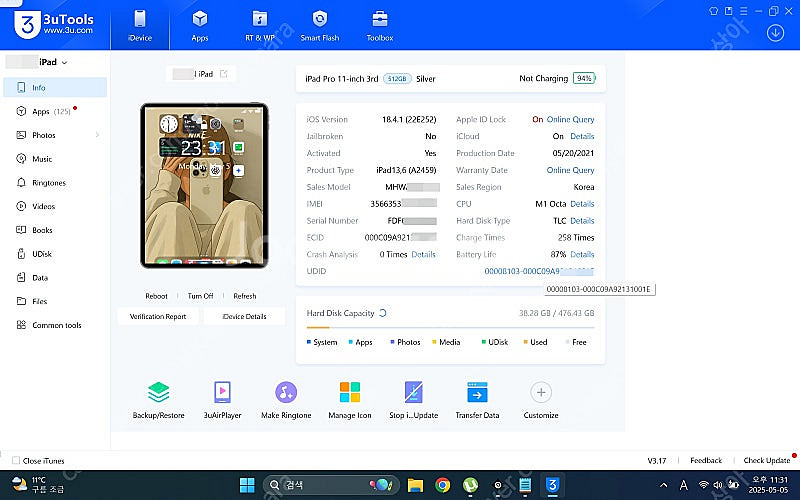Refresh device info
Screen dimensions: 800x500
pyautogui.click(x=245, y=296)
